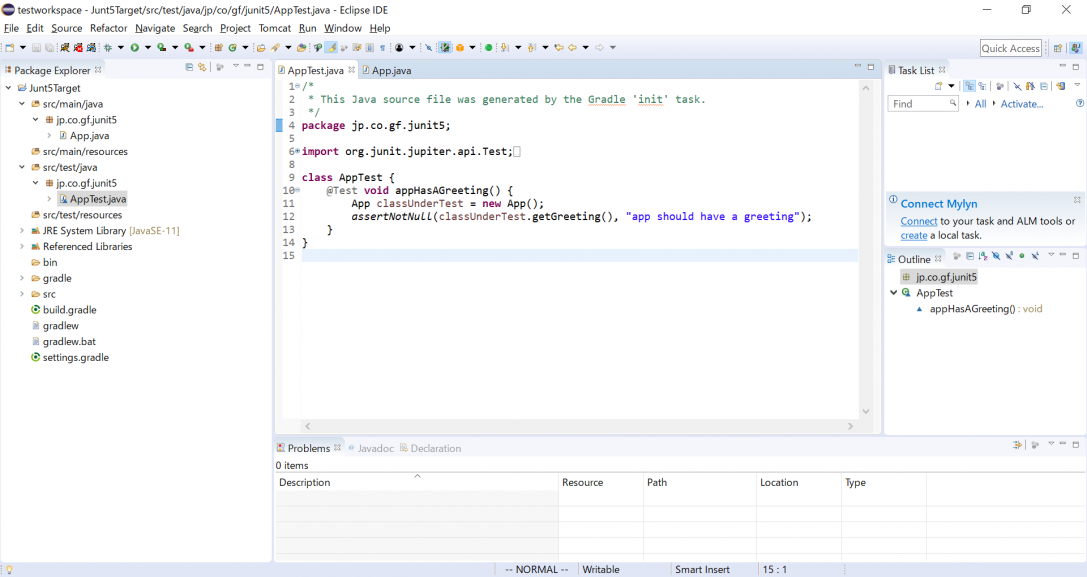Click the Run button in the toolbar
The image size is (1087, 577).
pyautogui.click(x=134, y=47)
